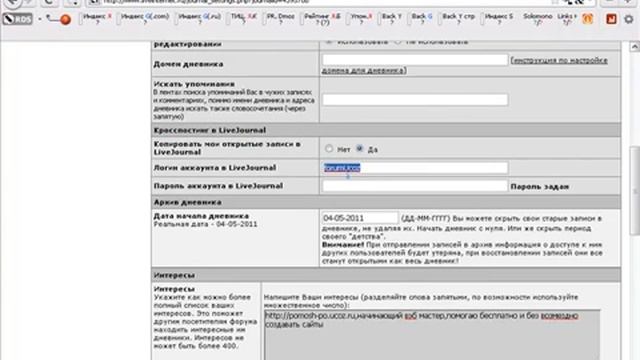
Task: Check the Индекс G(.ru) parameter
Action: click(x=200, y=19)
